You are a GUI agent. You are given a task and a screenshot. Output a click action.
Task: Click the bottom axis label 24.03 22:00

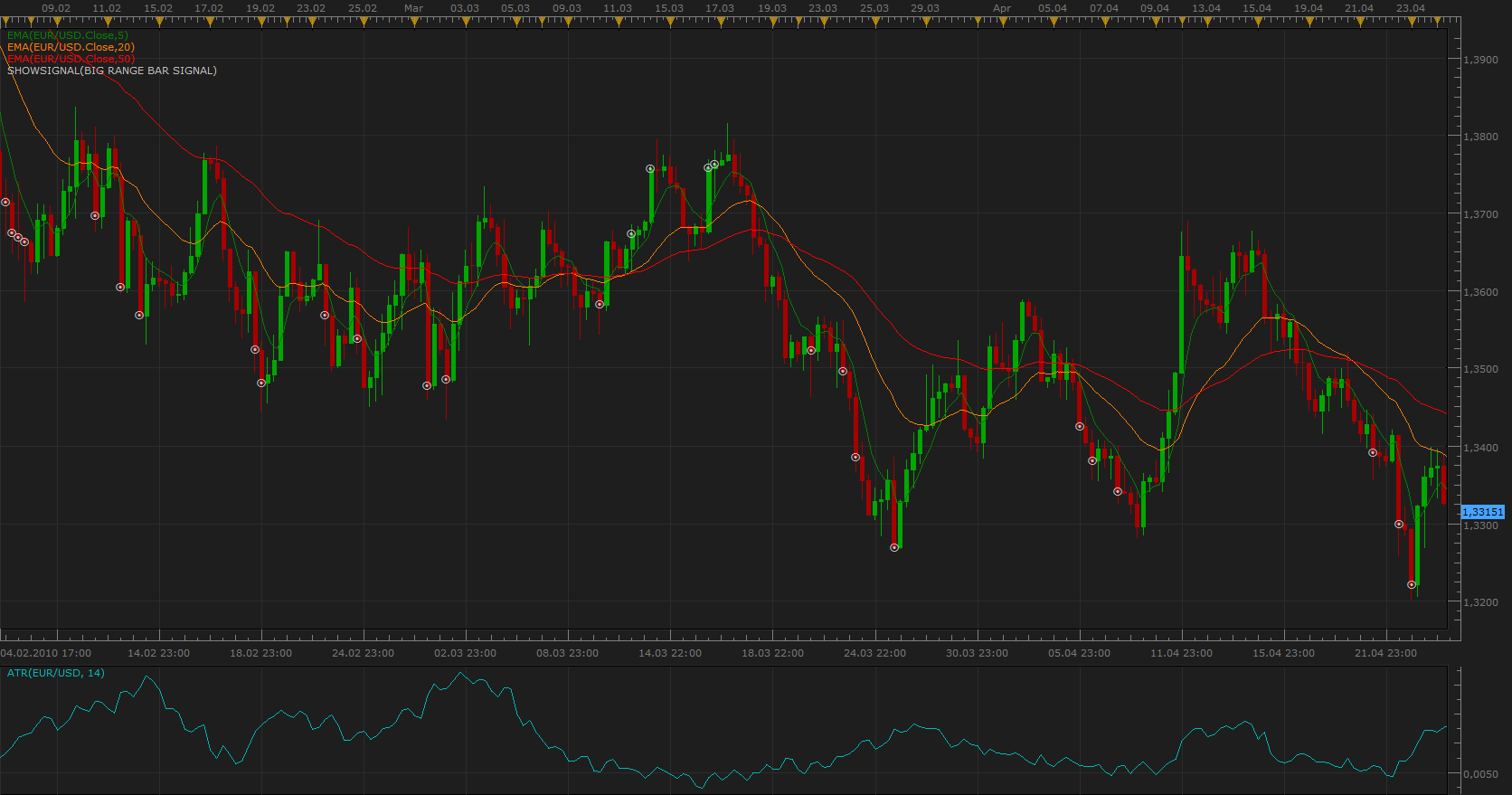click(874, 653)
